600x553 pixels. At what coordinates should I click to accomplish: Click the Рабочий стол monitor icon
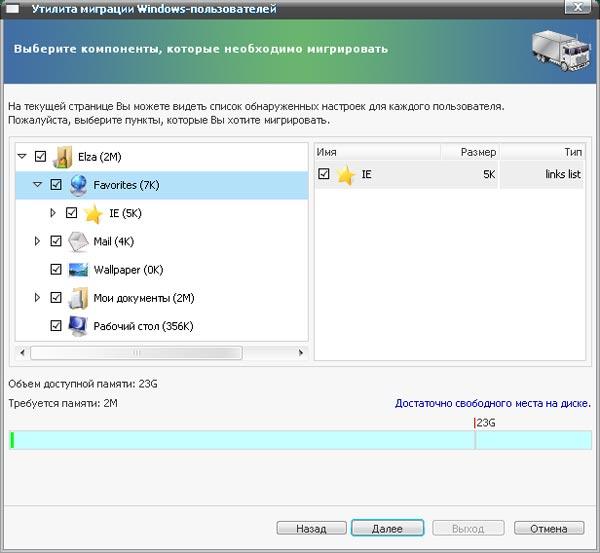pyautogui.click(x=78, y=326)
